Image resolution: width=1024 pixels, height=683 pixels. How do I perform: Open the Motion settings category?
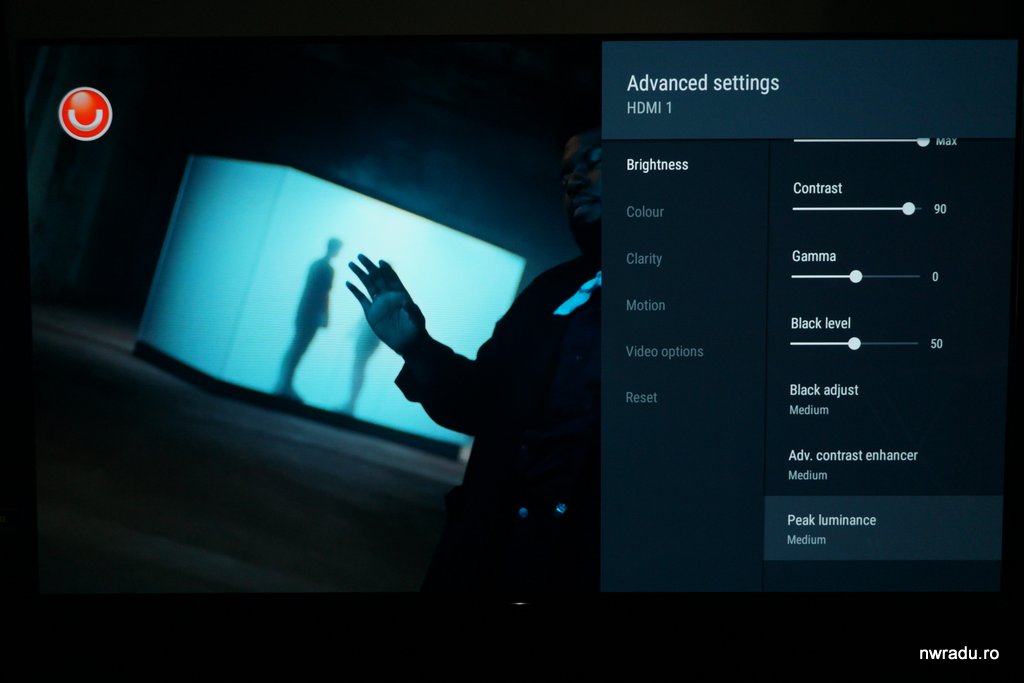pyautogui.click(x=645, y=305)
